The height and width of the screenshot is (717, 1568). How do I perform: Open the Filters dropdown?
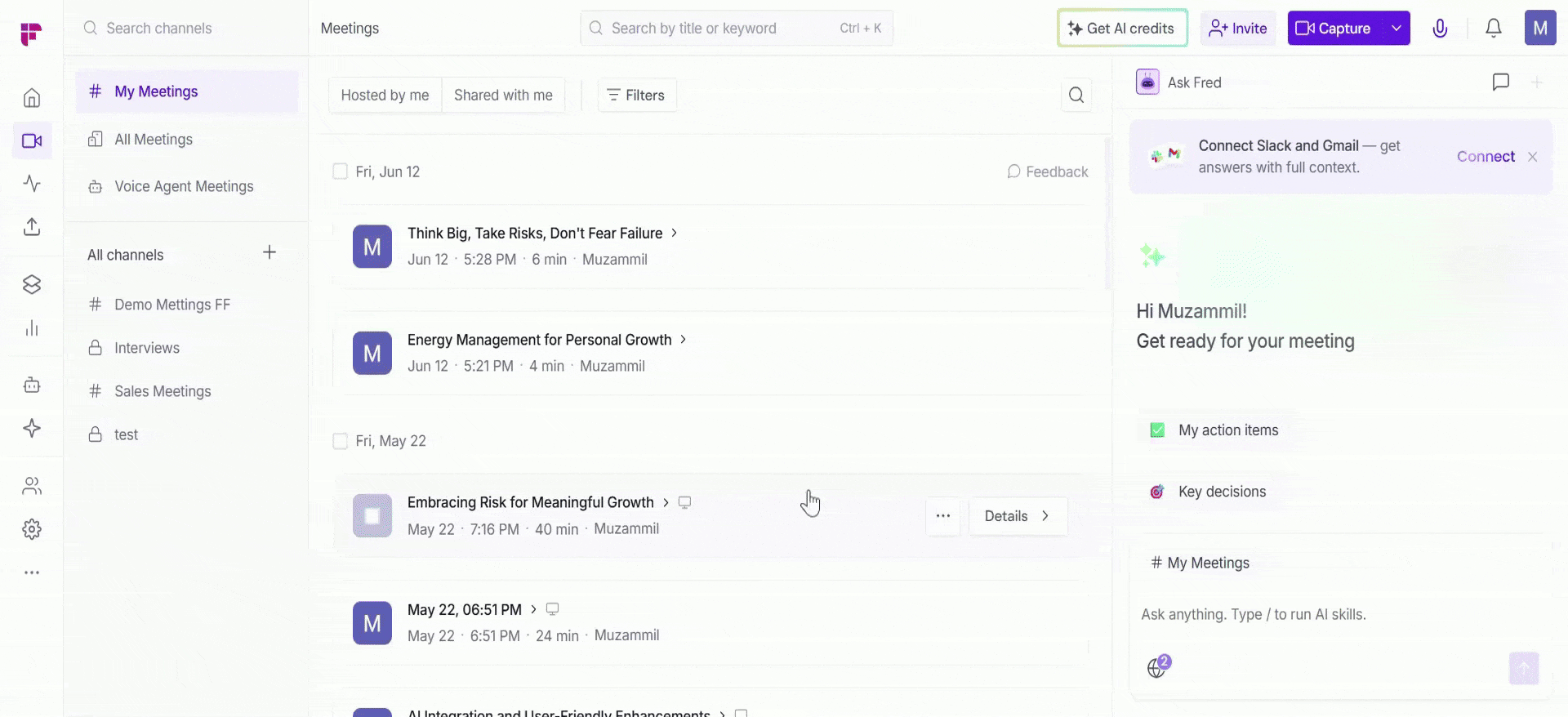click(x=637, y=95)
